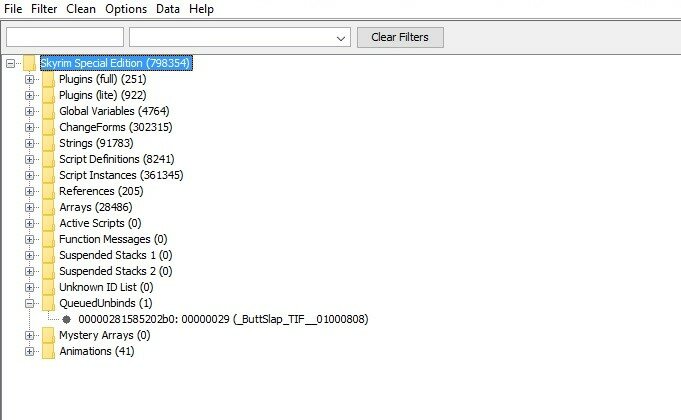Select the Arrays (28486) row
The width and height of the screenshot is (681, 420).
[96, 208]
